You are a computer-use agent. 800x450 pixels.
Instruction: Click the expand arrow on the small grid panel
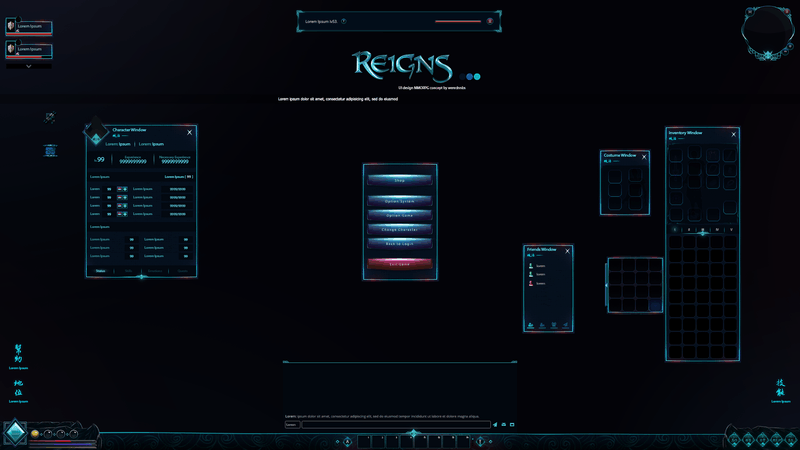pyautogui.click(x=606, y=285)
